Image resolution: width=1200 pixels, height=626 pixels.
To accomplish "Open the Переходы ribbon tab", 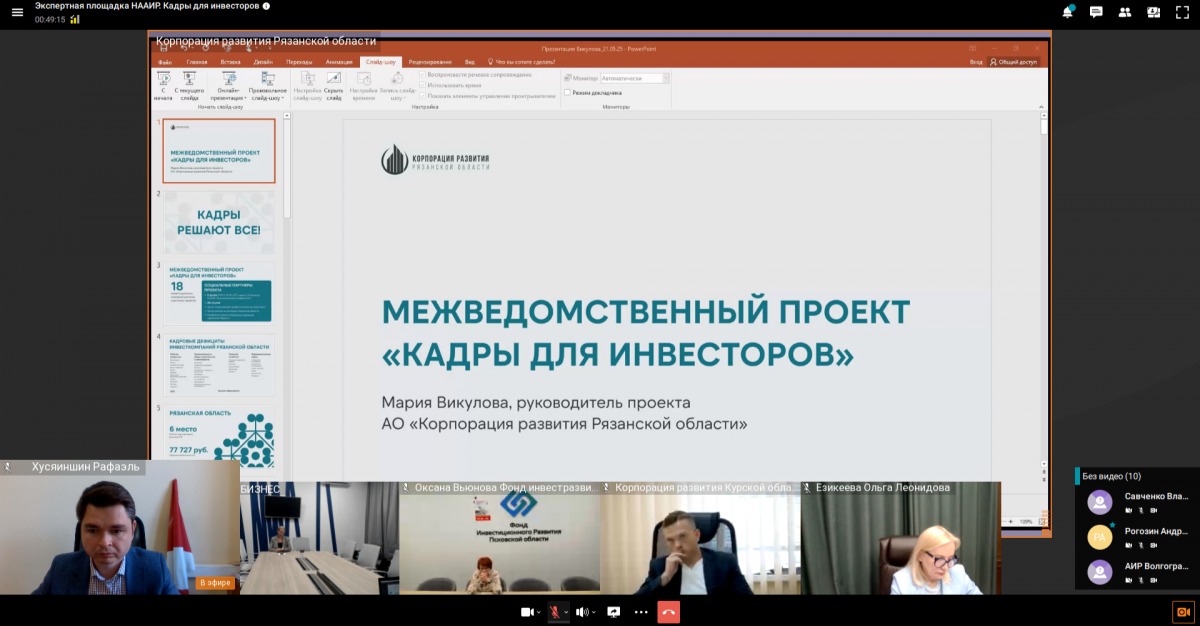I will (x=299, y=62).
